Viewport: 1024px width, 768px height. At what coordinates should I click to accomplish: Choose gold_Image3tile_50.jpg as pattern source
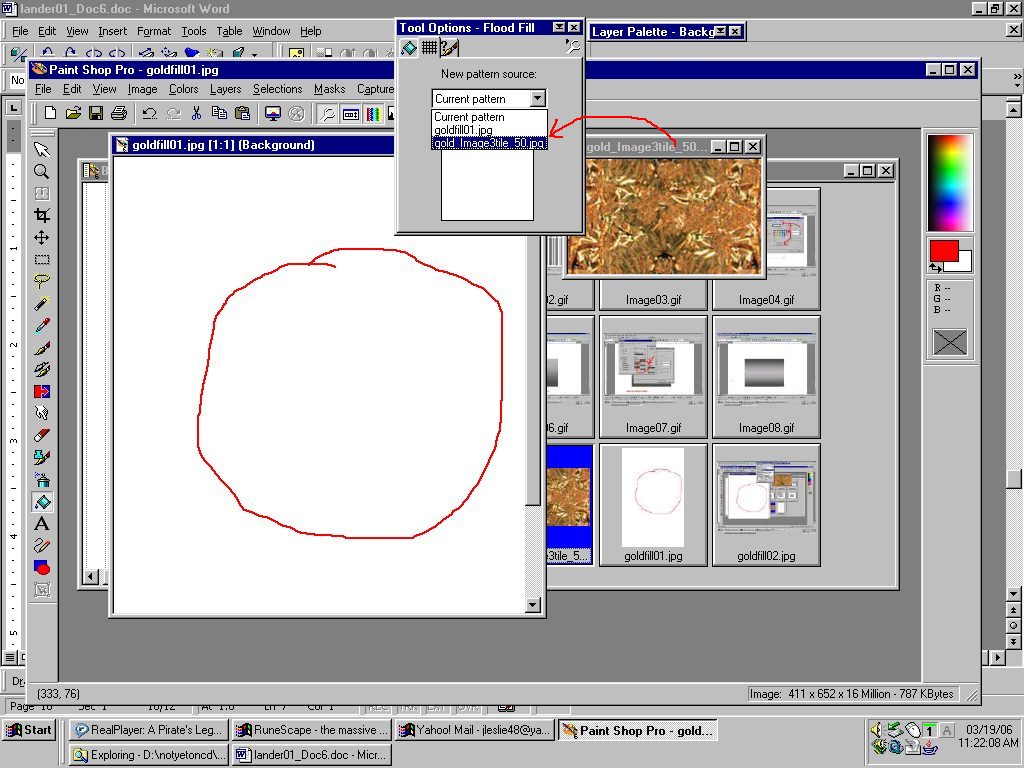(490, 143)
